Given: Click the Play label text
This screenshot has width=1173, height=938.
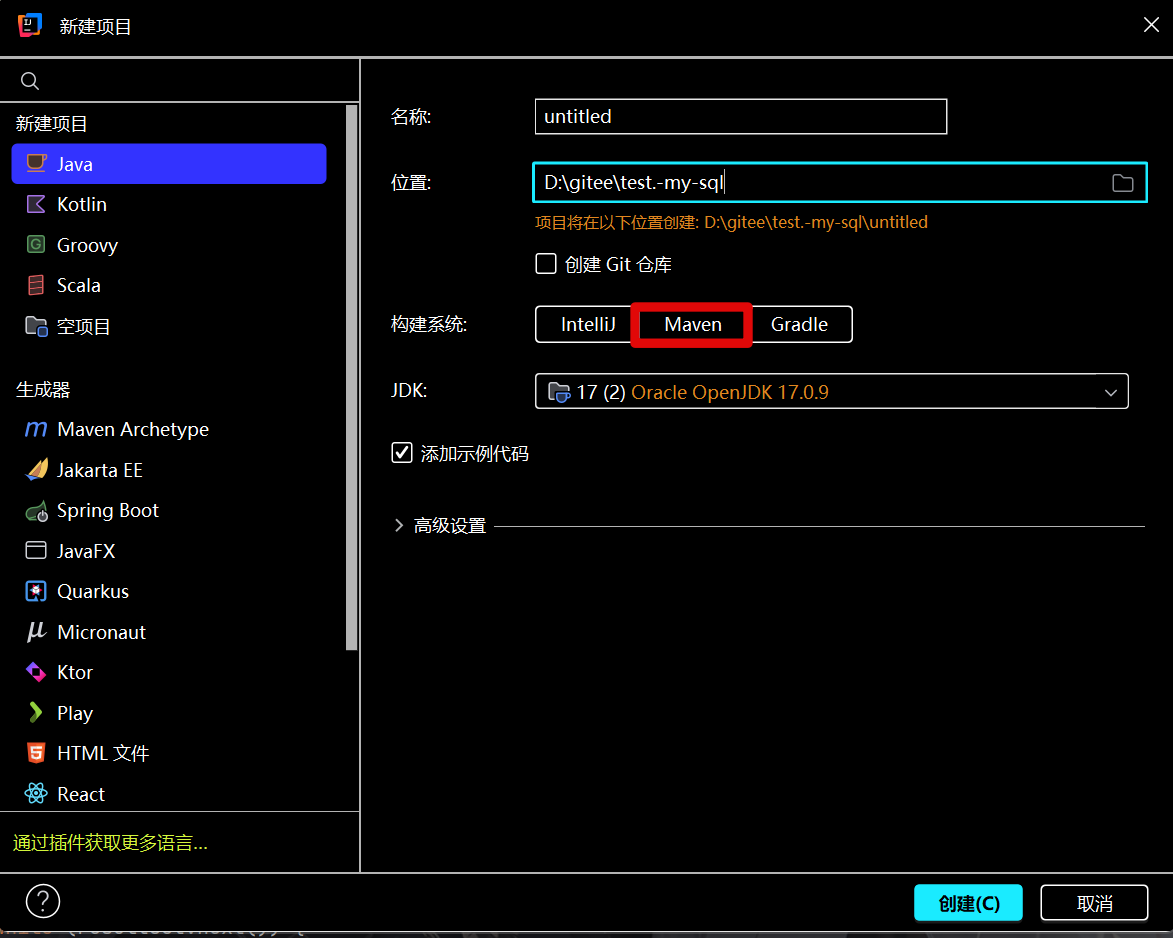Looking at the screenshot, I should [75, 713].
